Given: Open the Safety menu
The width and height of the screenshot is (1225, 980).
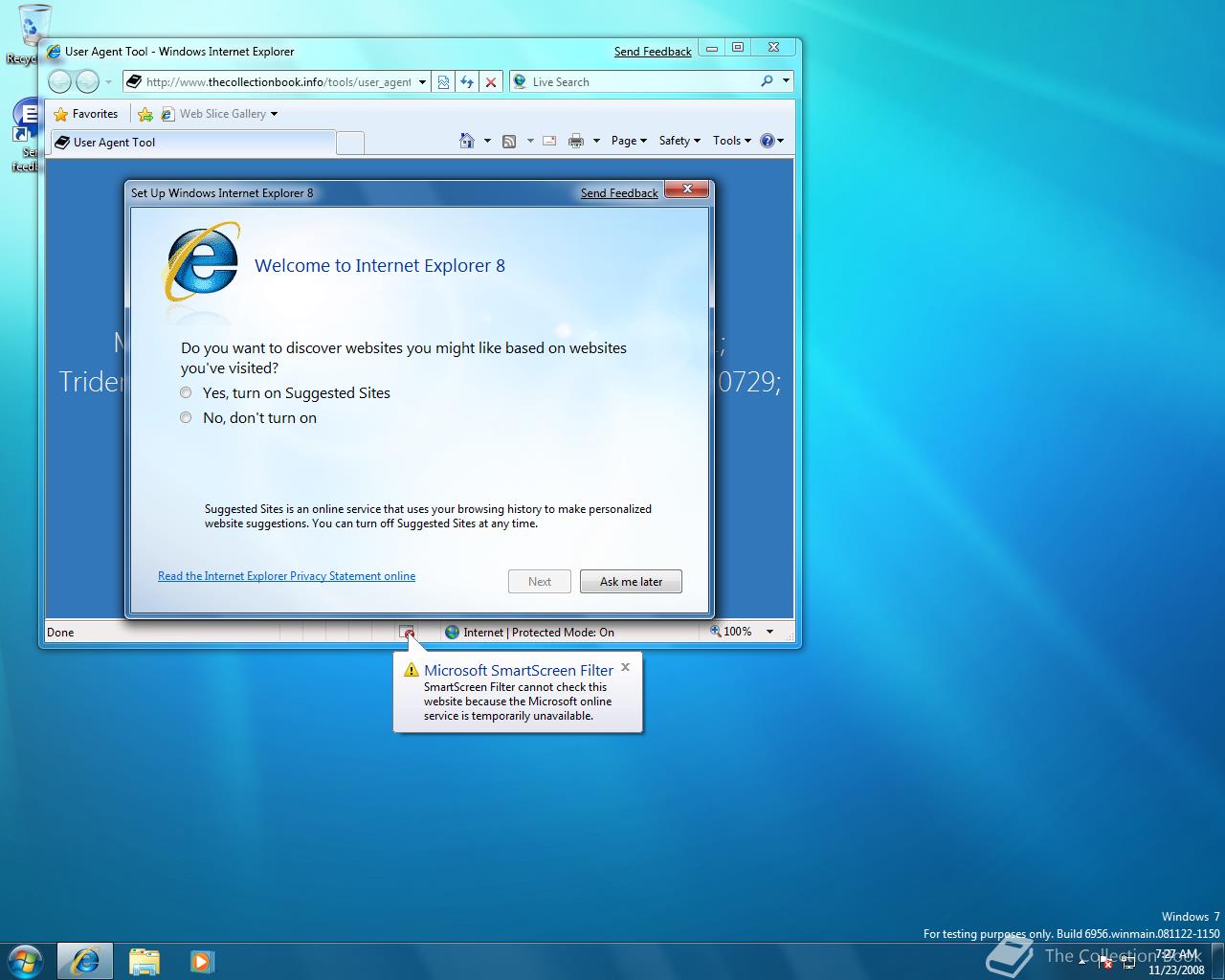Looking at the screenshot, I should [x=679, y=141].
